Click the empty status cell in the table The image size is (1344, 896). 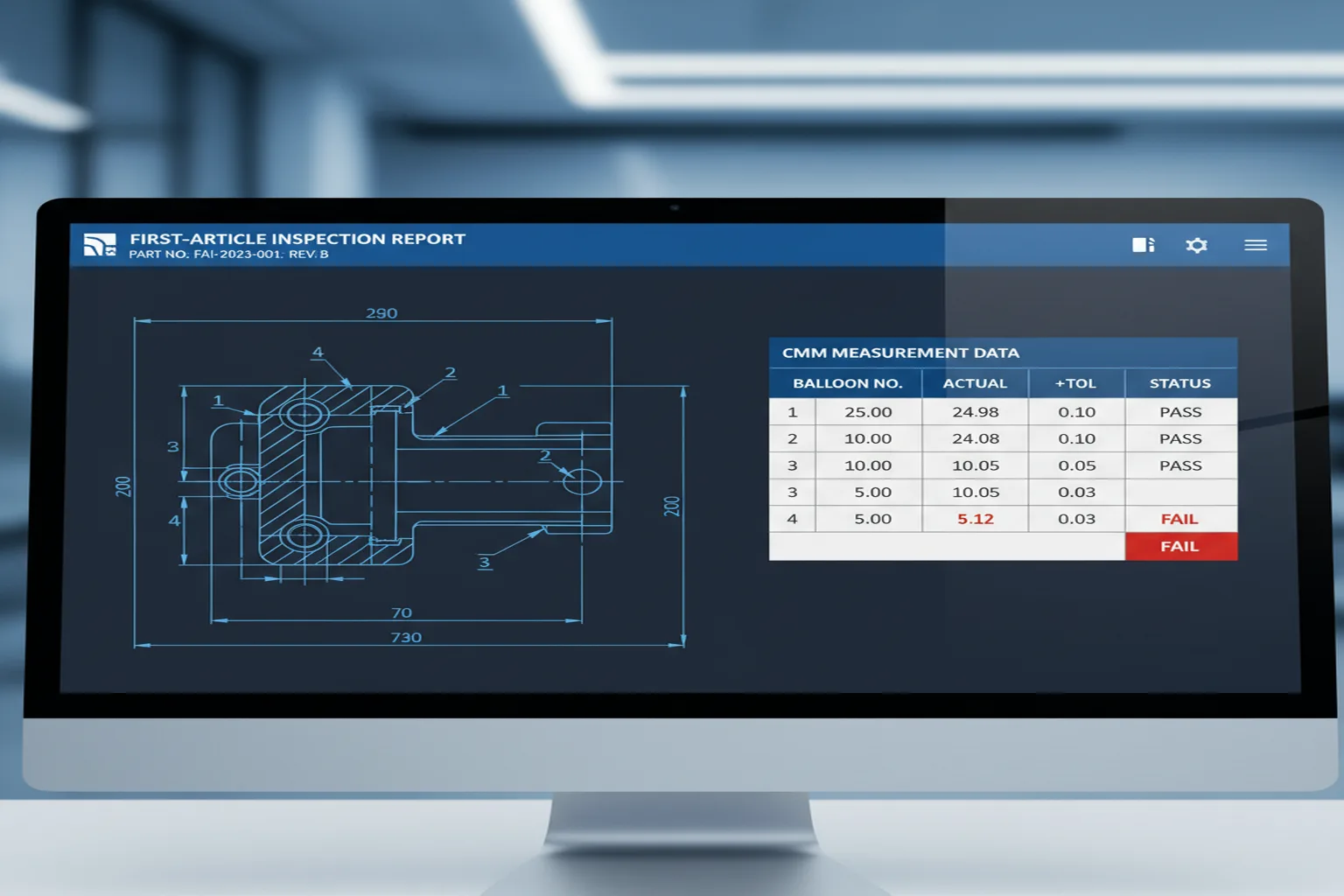pos(1180,493)
